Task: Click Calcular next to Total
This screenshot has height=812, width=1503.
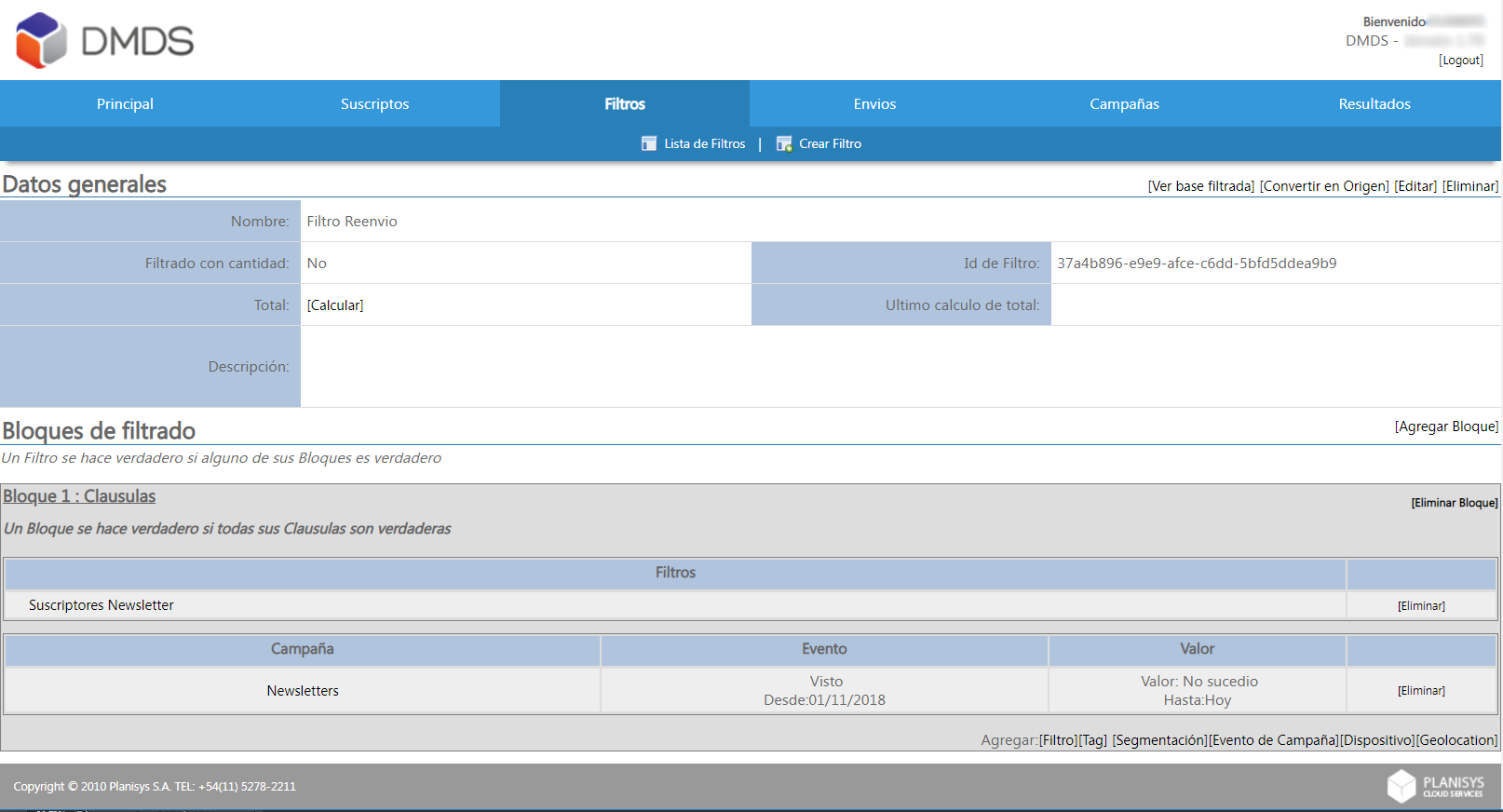Action: point(335,305)
